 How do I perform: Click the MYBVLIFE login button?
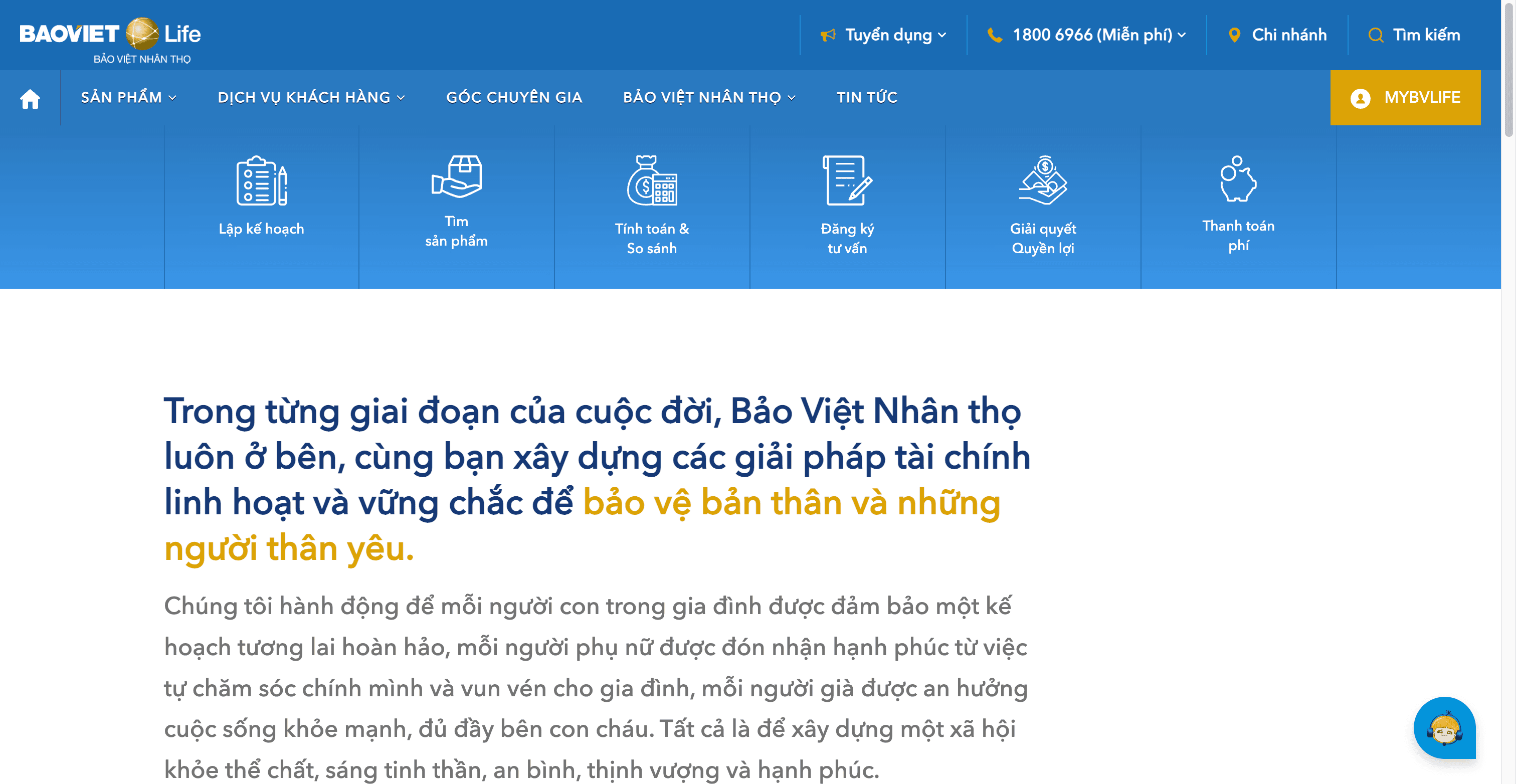tap(1406, 97)
